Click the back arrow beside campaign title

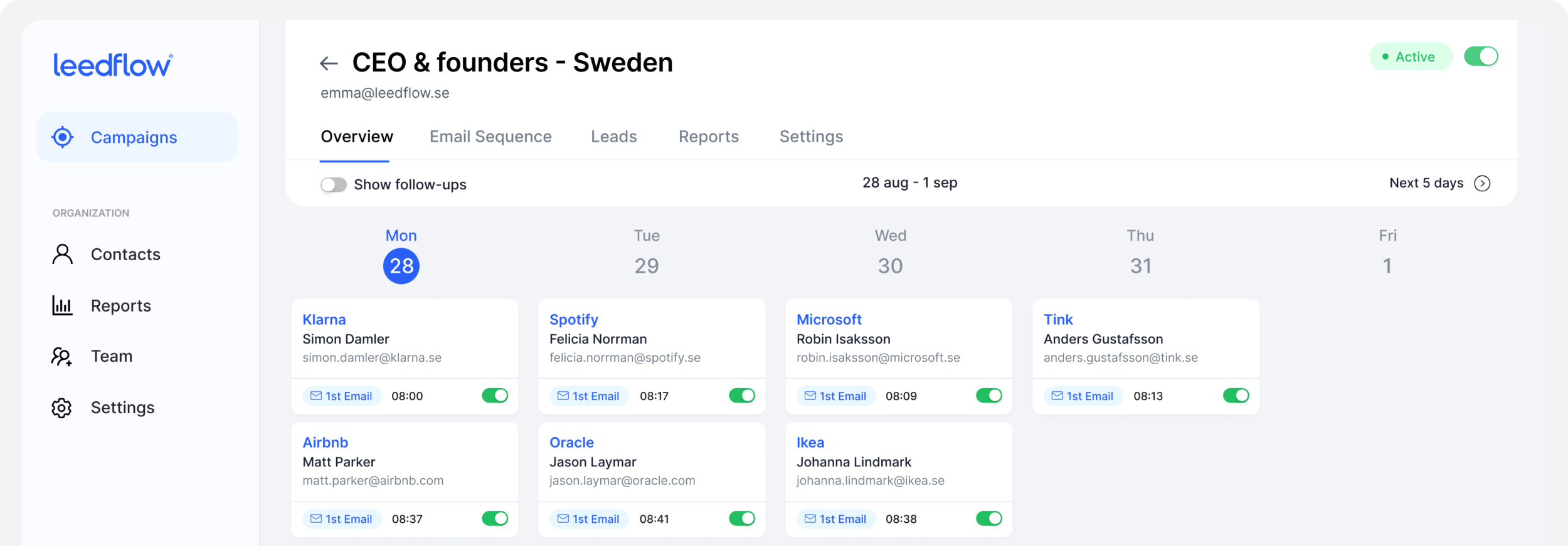tap(329, 63)
